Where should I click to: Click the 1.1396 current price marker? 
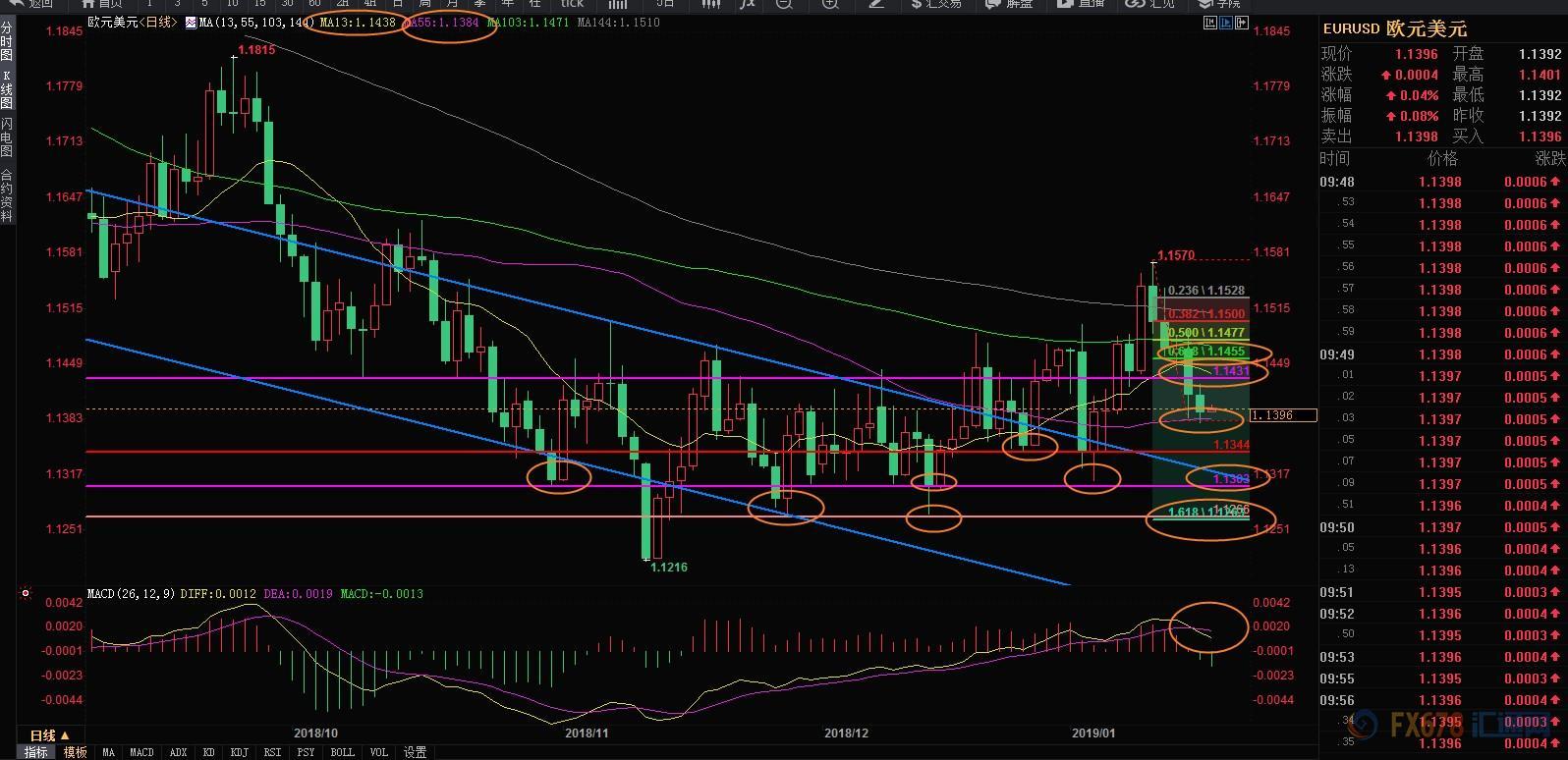[x=1283, y=415]
